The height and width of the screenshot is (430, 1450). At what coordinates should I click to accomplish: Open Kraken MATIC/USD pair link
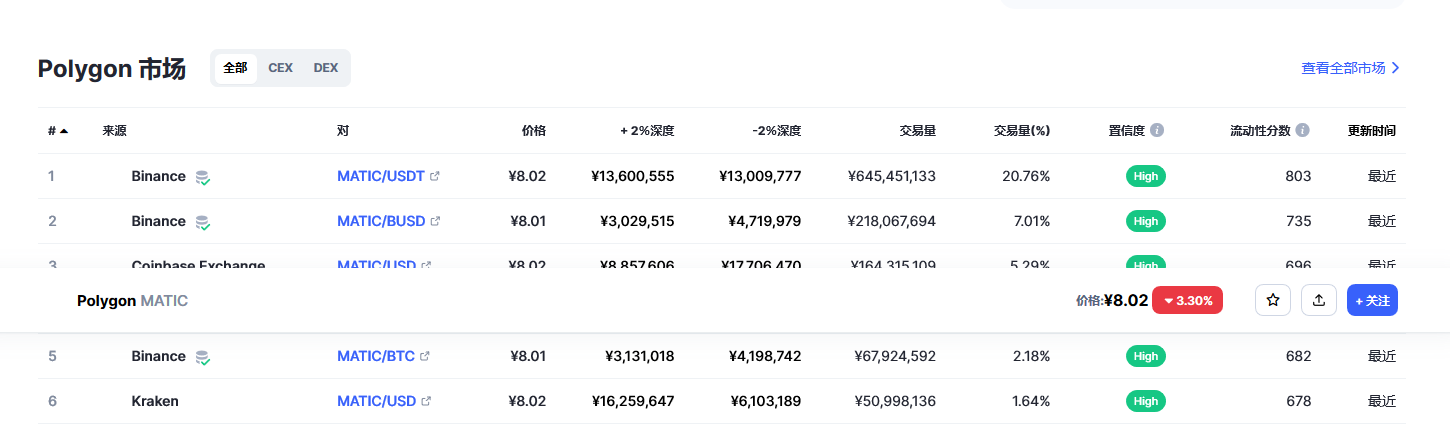point(376,401)
